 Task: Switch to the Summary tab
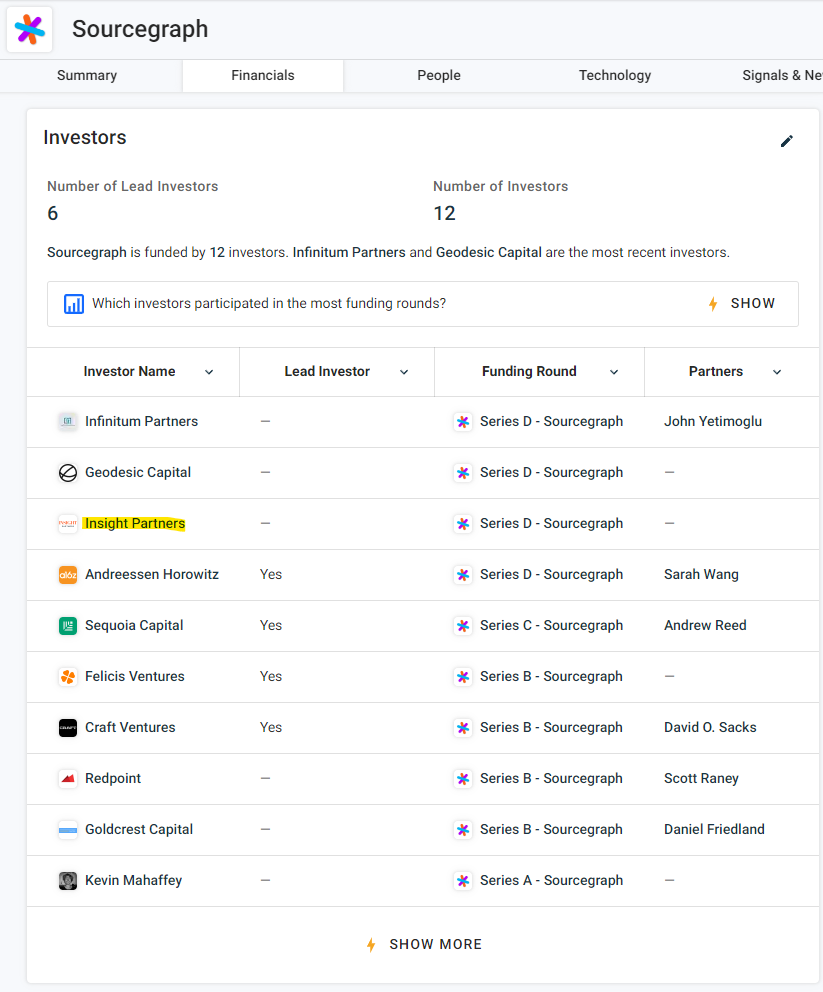(x=87, y=75)
